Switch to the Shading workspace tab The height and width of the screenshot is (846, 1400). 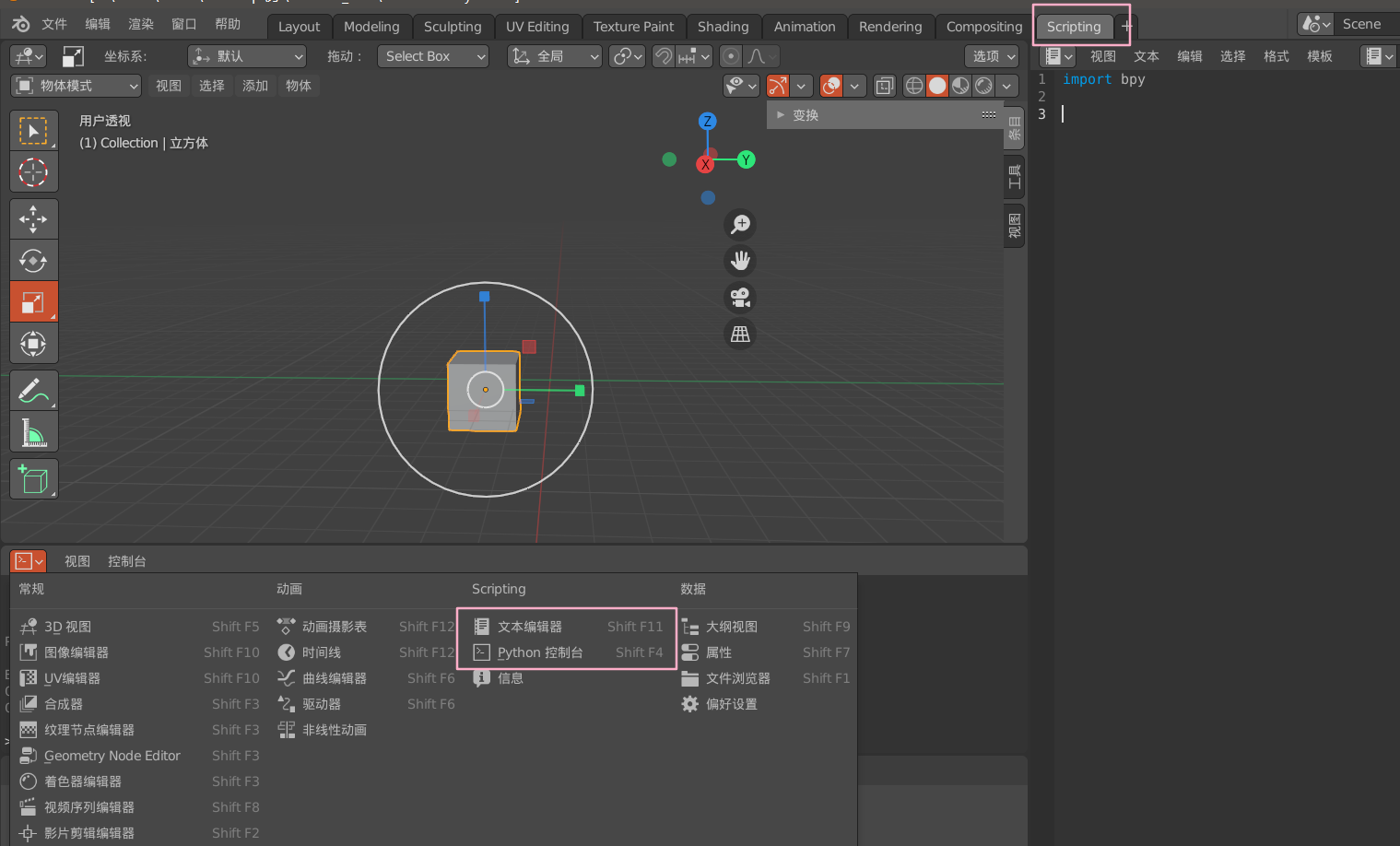[x=724, y=27]
